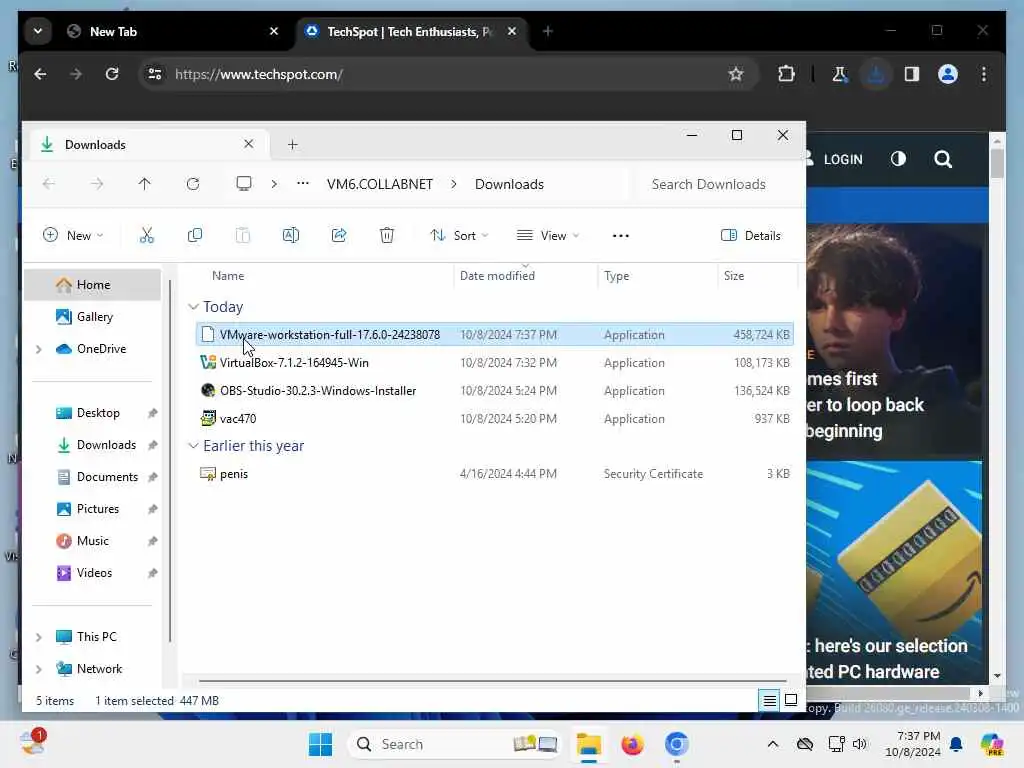Go up one folder level arrow
The image size is (1024, 768).
(144, 184)
